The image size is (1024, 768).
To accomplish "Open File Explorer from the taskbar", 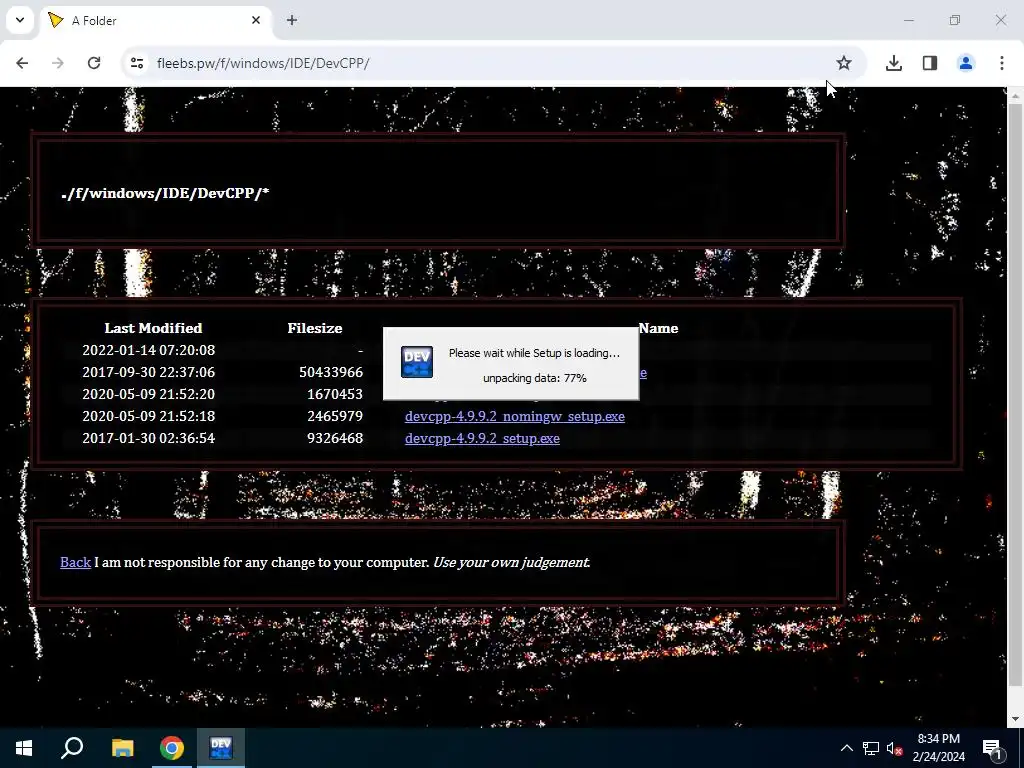I will (122, 748).
